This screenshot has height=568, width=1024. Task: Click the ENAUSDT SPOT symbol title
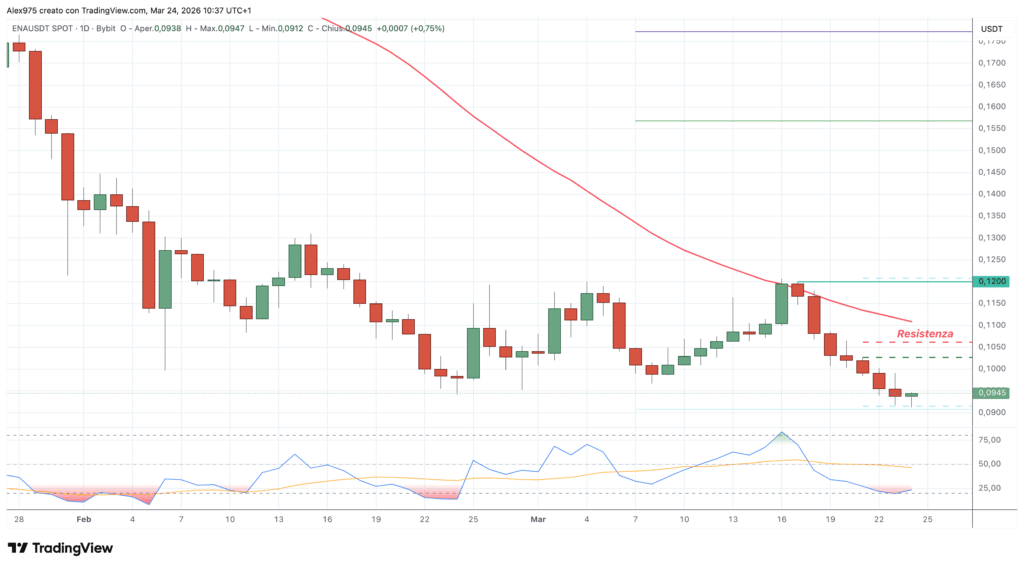[x=42, y=29]
